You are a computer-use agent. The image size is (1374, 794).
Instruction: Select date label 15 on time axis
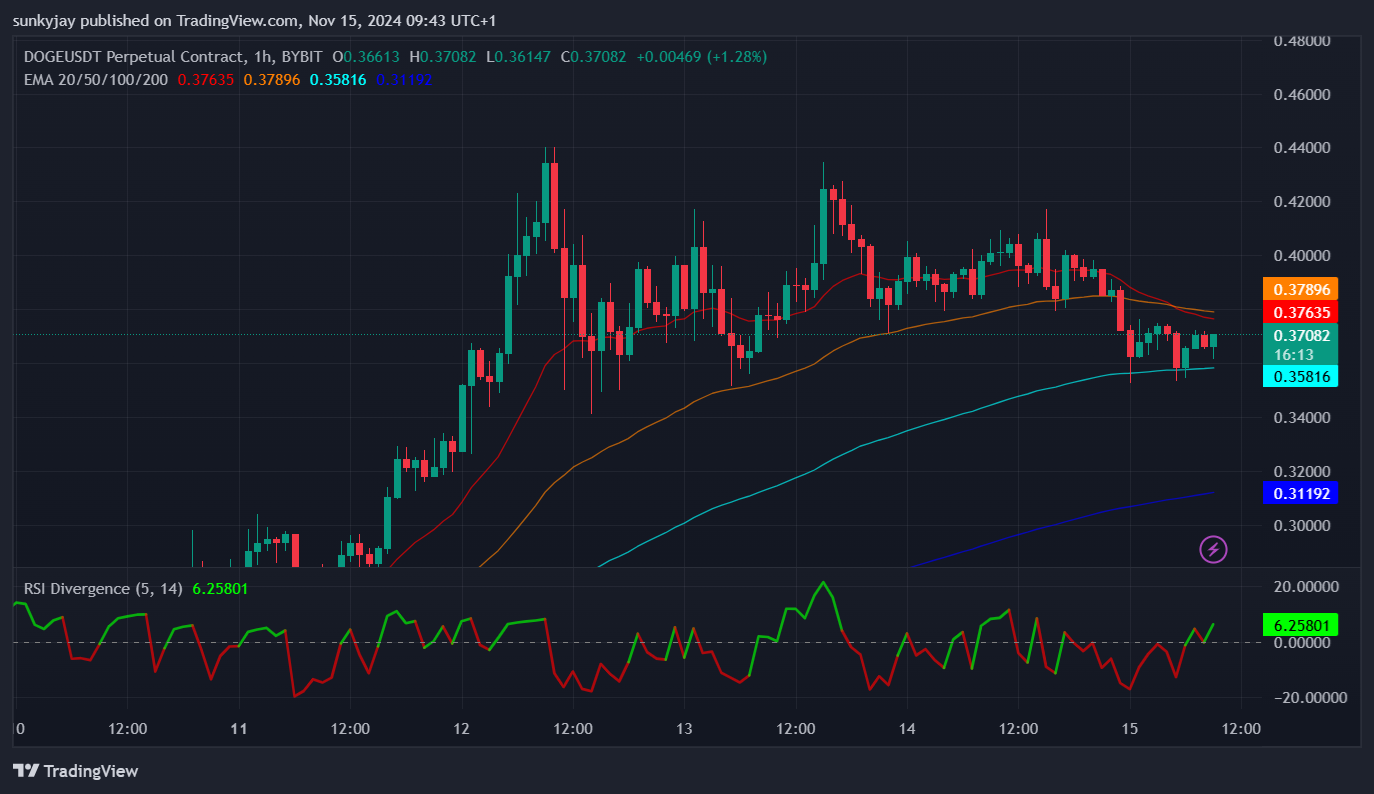[1130, 729]
